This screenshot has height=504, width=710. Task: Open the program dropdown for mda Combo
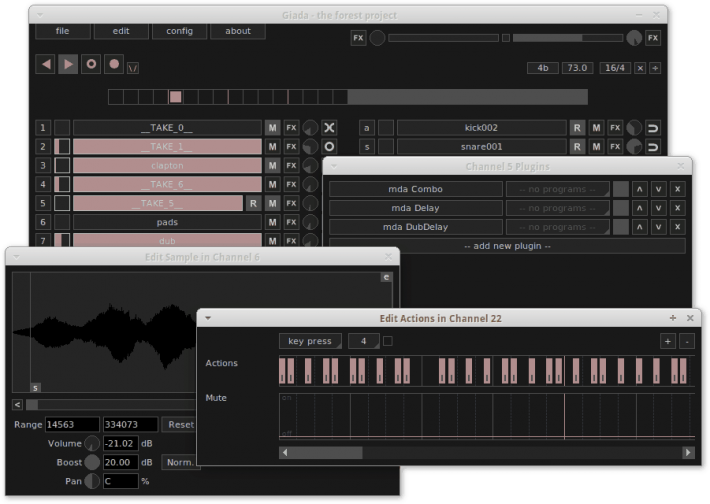(x=557, y=189)
